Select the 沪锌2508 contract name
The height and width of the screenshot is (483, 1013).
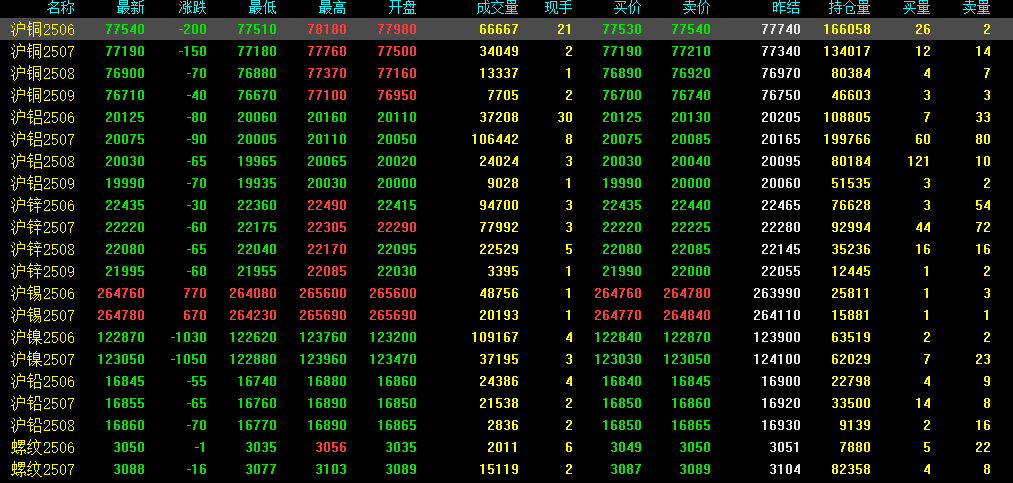click(43, 249)
